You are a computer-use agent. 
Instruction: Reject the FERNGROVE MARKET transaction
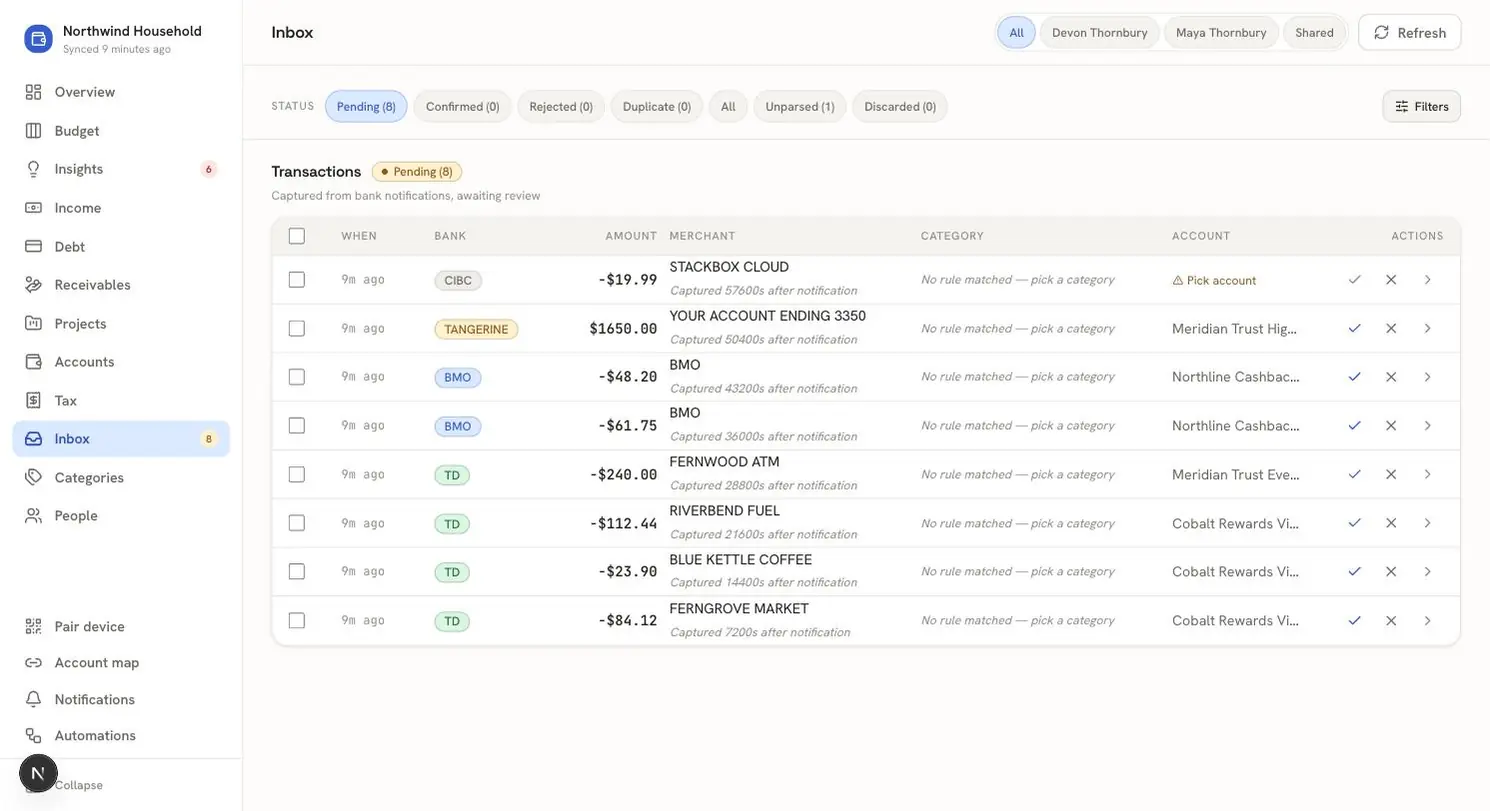tap(1391, 620)
